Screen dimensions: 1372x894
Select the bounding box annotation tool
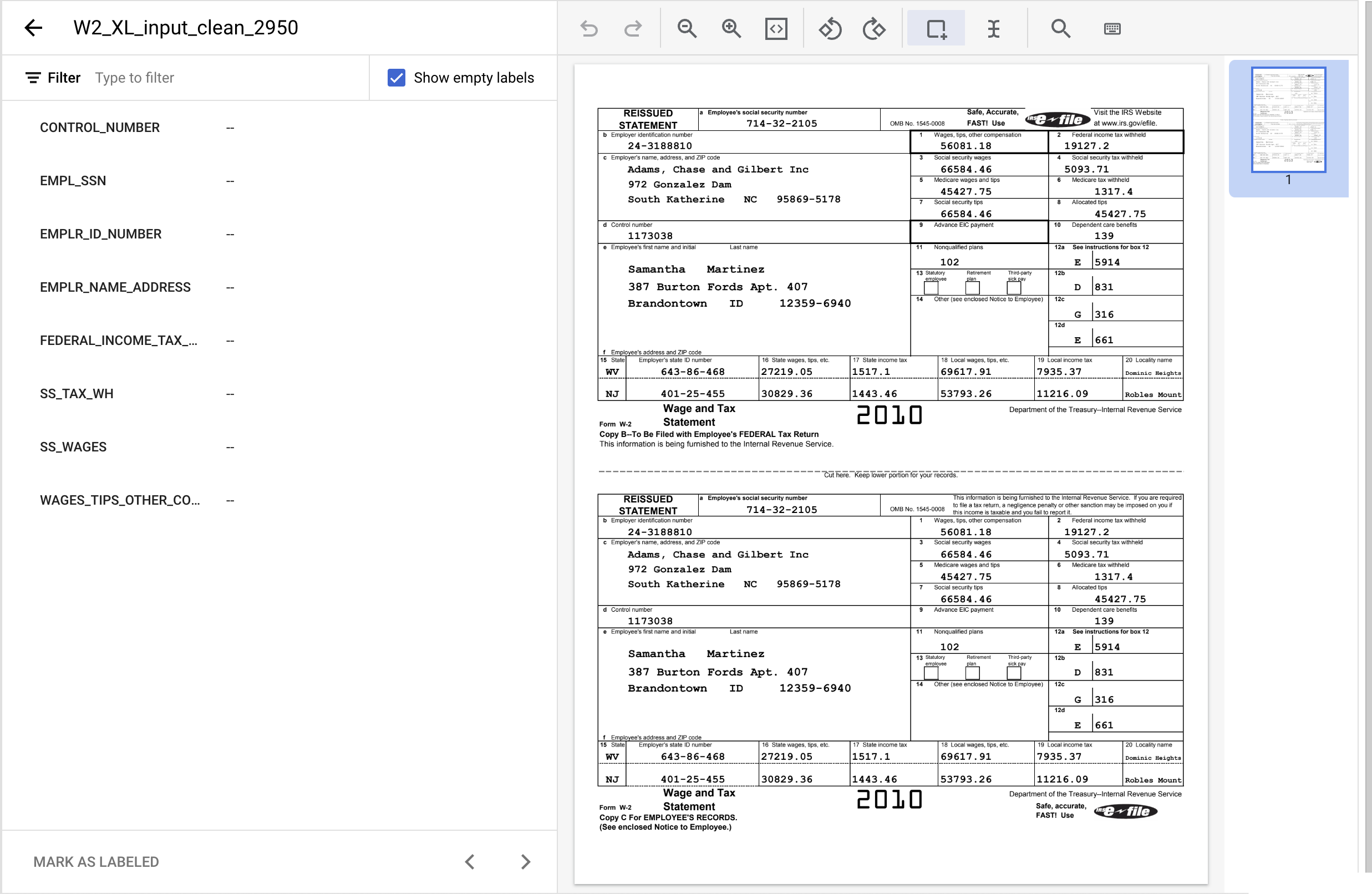pyautogui.click(x=935, y=28)
